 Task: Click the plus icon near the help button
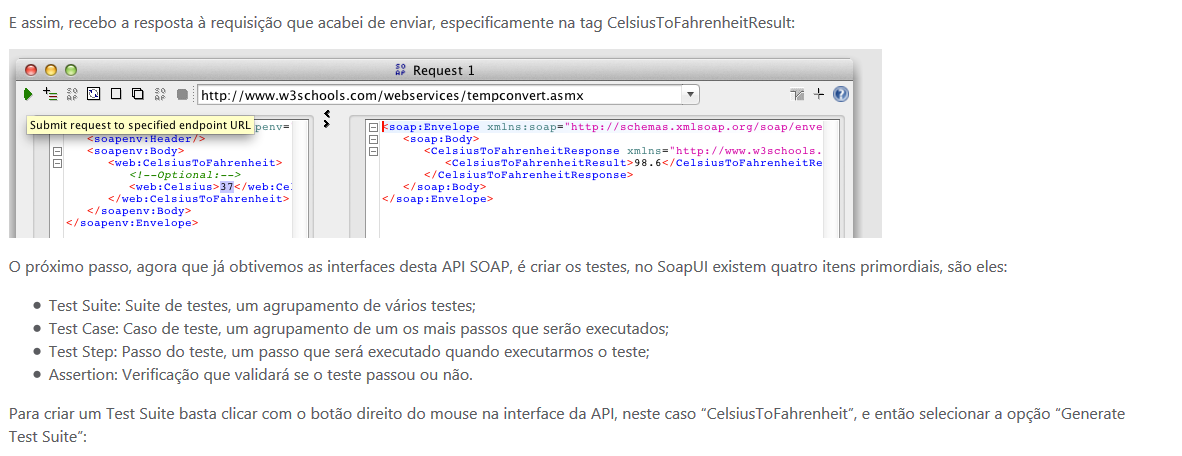click(x=819, y=94)
